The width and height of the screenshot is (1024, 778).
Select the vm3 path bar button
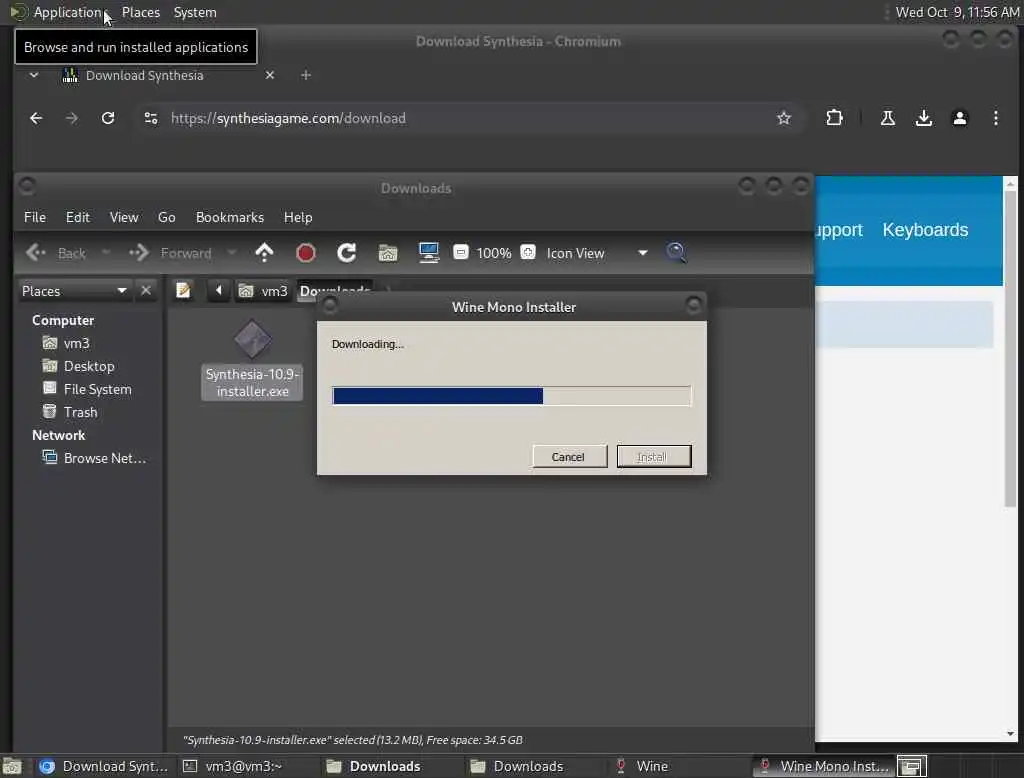263,291
